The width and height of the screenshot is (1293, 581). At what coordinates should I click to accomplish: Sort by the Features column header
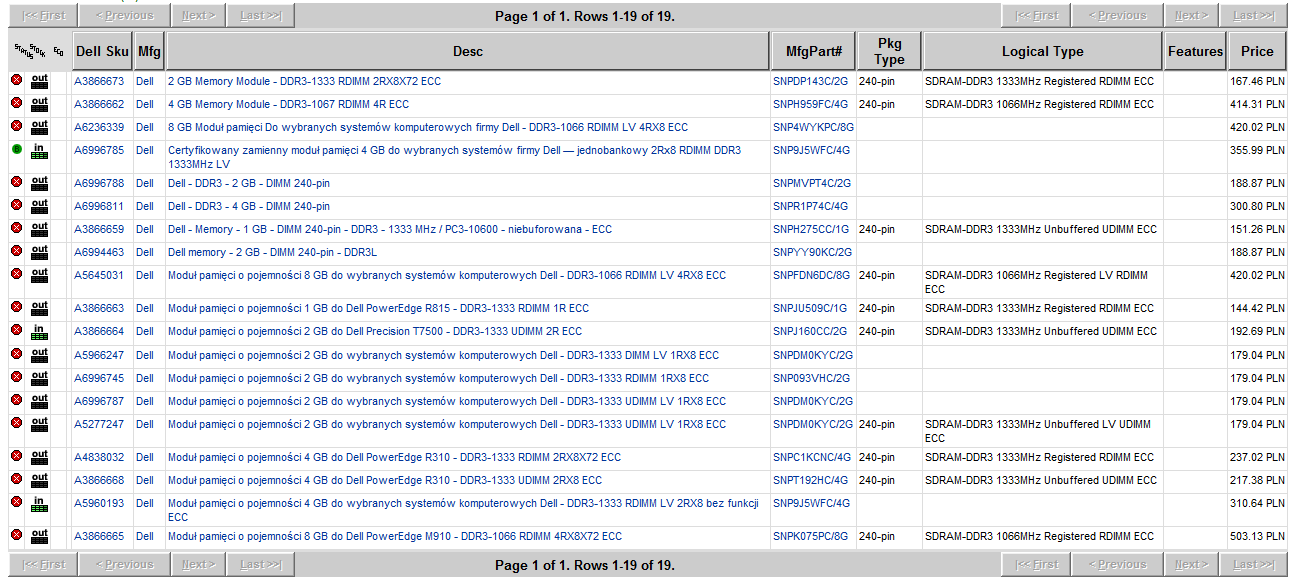coord(1195,51)
